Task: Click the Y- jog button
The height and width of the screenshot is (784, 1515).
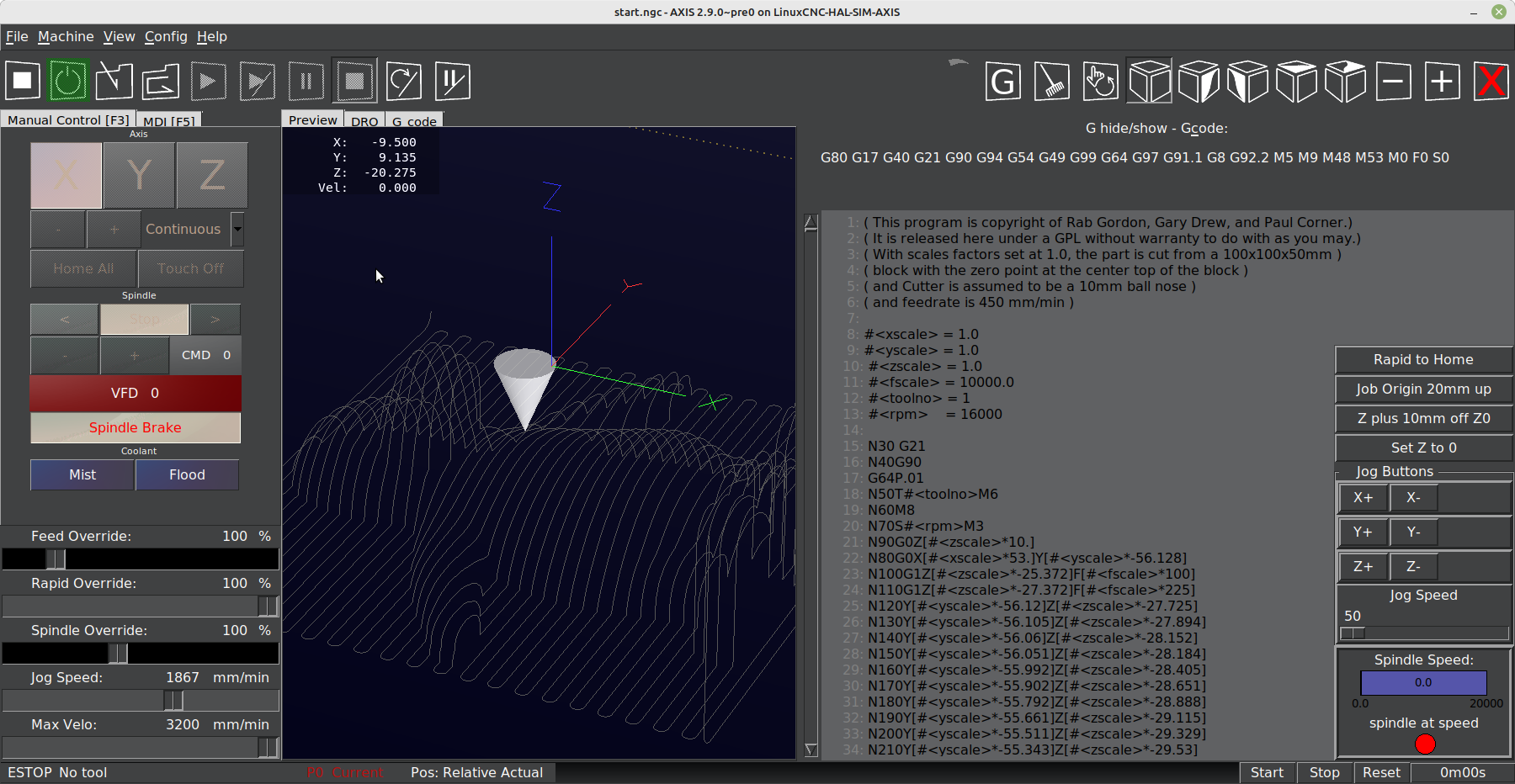Action: pos(1413,532)
